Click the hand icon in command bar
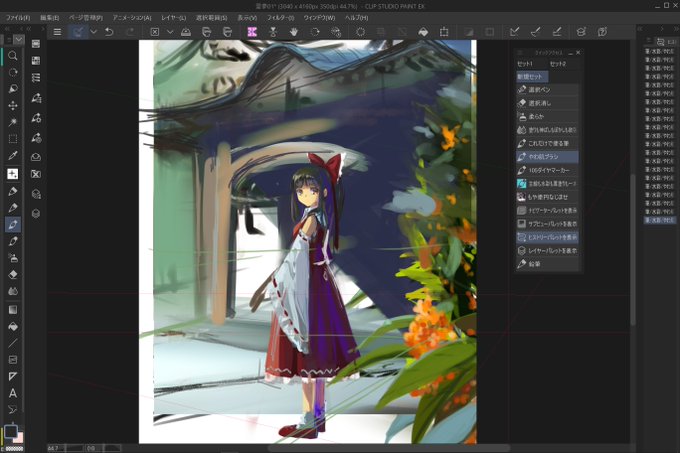Screen dimensions: 680x453 pos(294,32)
